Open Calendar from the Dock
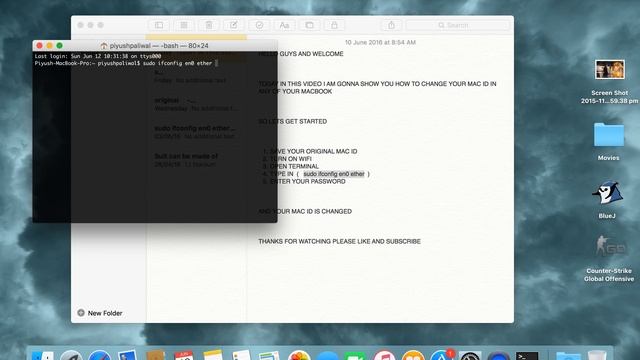Screen dimensions: 640x360 click(x=184, y=356)
